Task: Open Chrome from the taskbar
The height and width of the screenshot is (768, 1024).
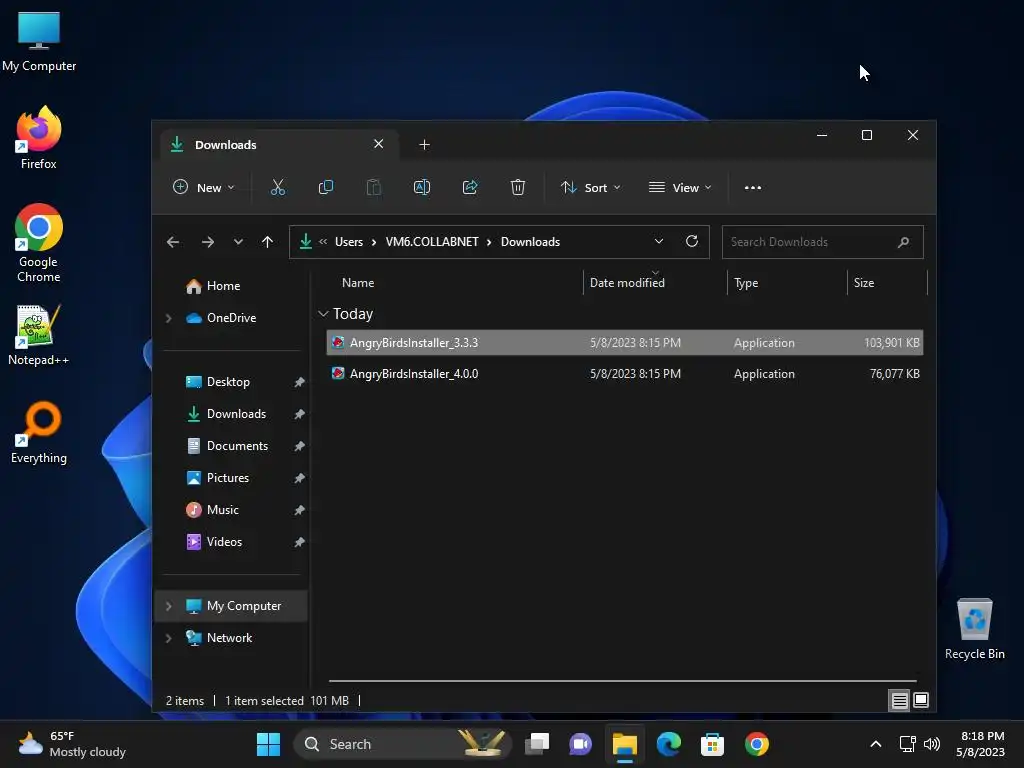Action: pos(756,744)
